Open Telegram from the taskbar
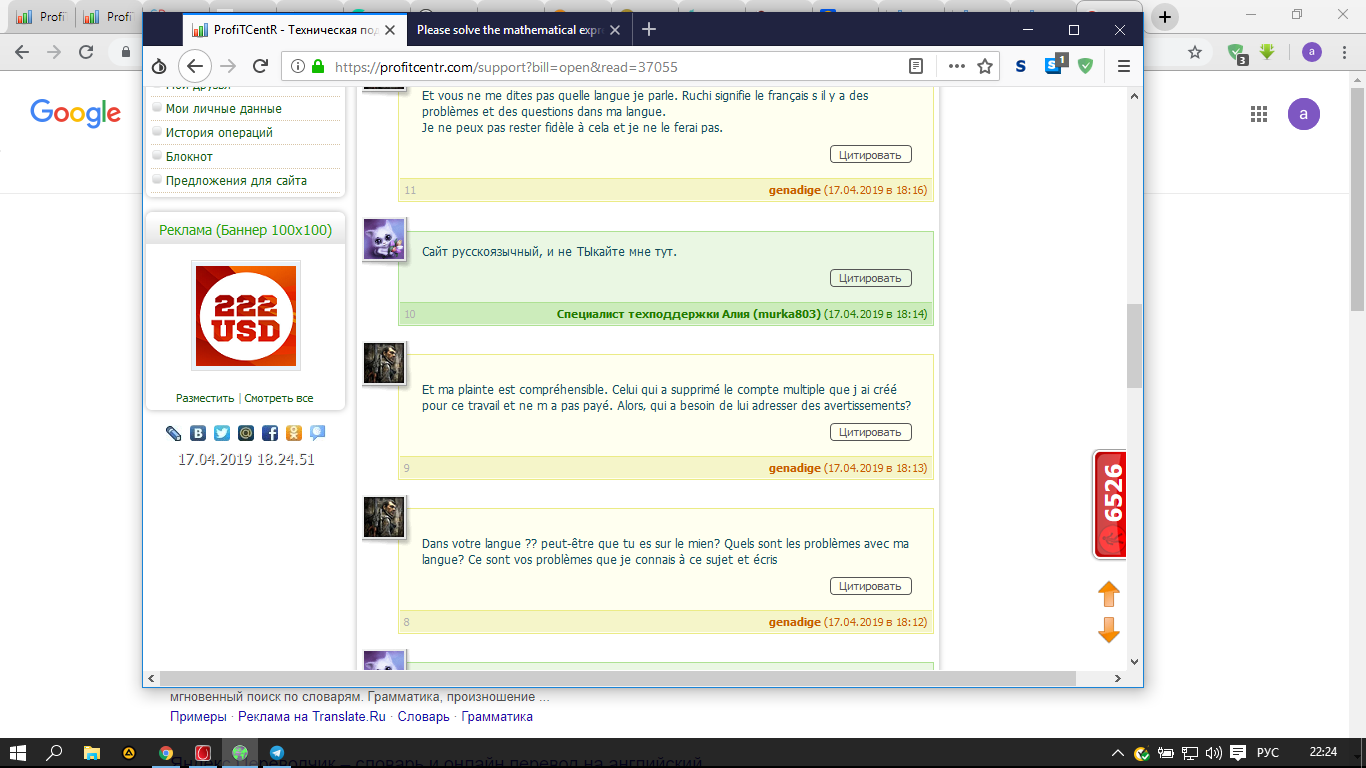 276,753
